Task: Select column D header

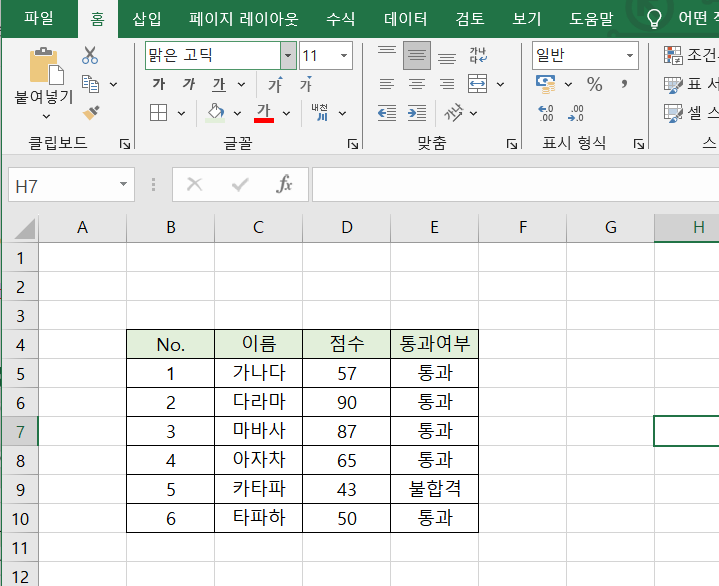Action: point(347,227)
